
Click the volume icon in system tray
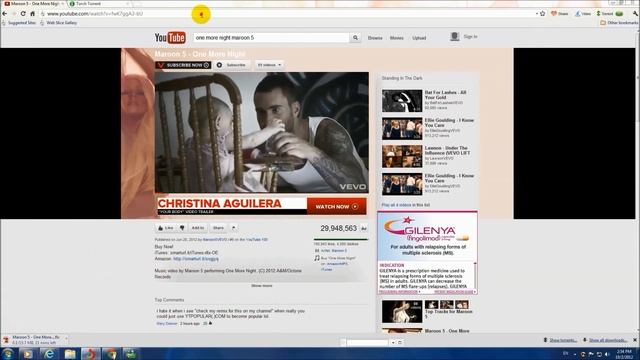tap(607, 354)
